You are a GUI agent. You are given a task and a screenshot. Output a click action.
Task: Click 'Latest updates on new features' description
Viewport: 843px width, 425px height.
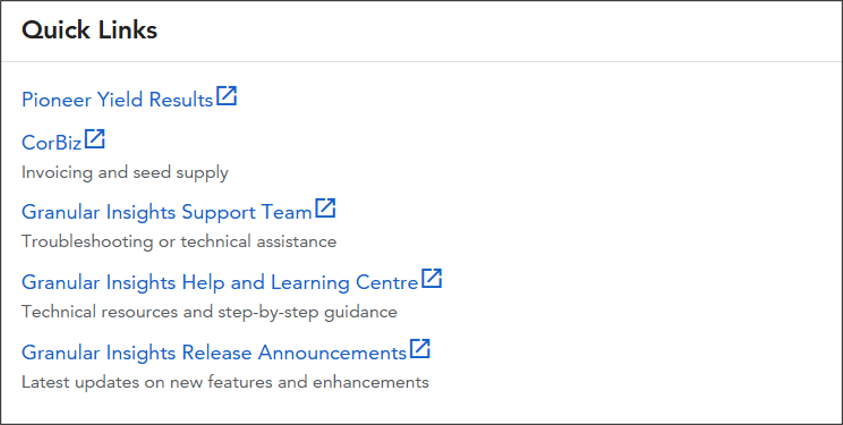[225, 383]
